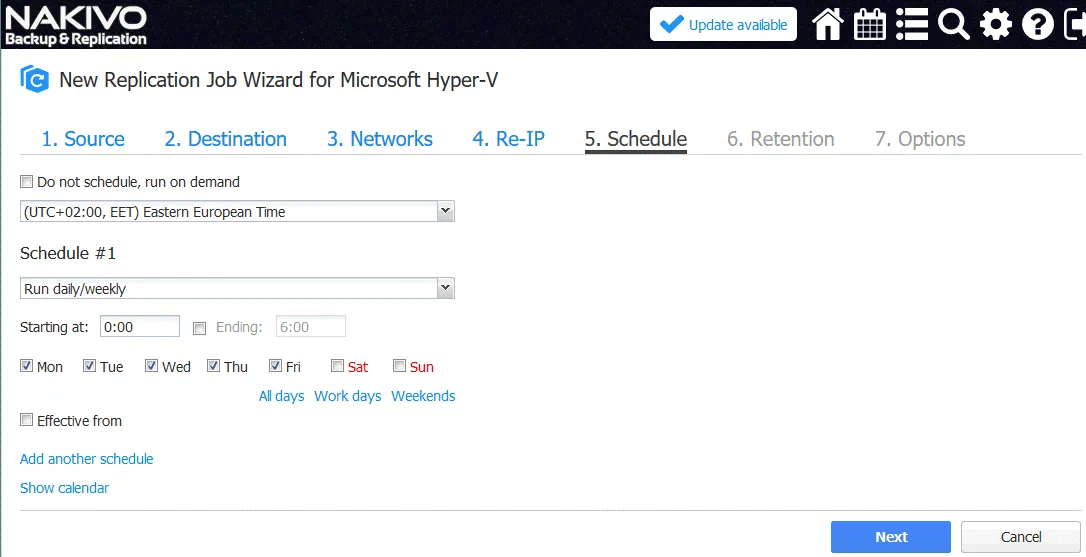Viewport: 1086px width, 557px height.
Task: Click the Update available button
Action: tap(723, 25)
